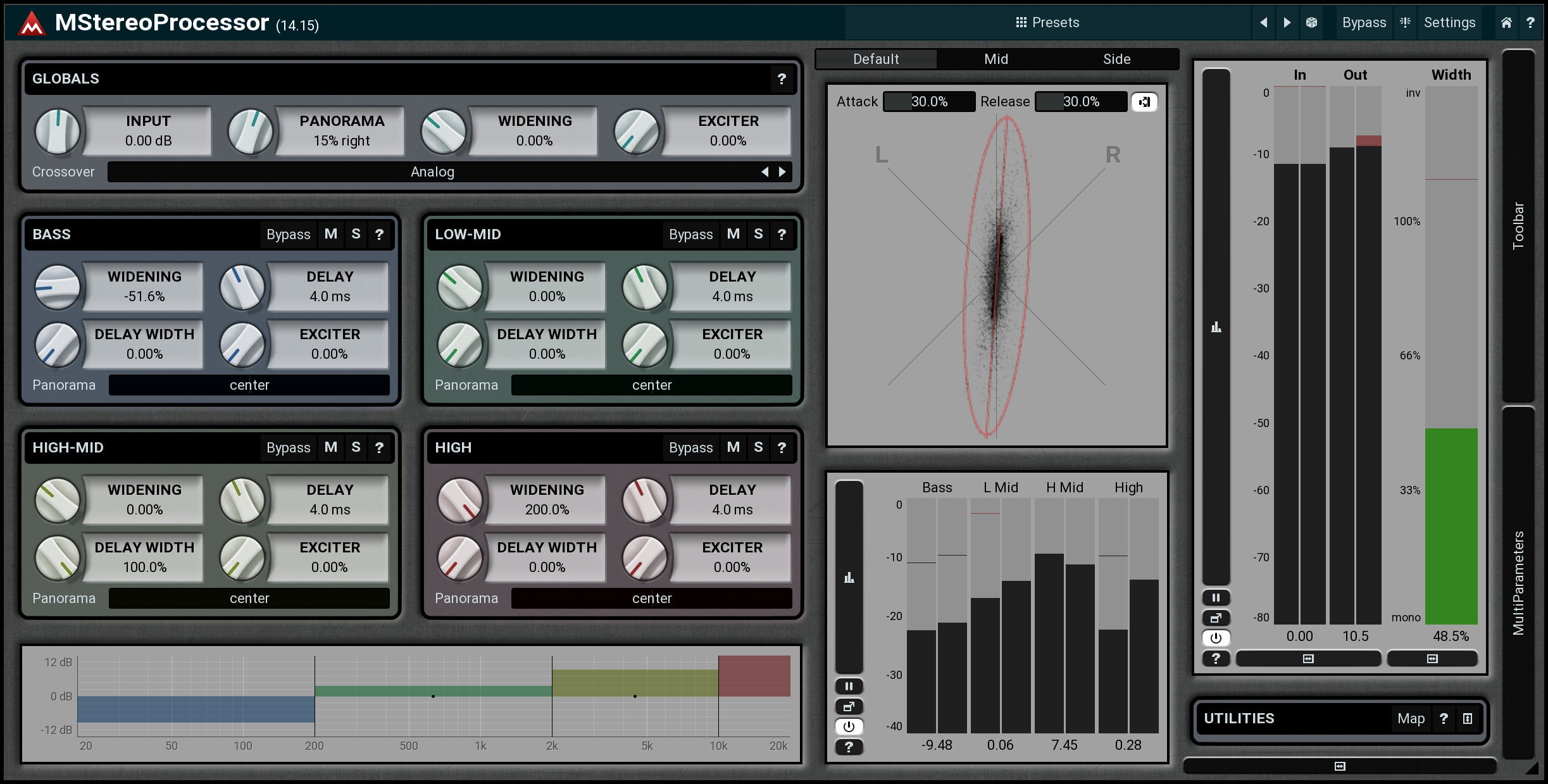The image size is (1548, 784).
Task: Select next crossover type with right arrow
Action: tap(783, 172)
